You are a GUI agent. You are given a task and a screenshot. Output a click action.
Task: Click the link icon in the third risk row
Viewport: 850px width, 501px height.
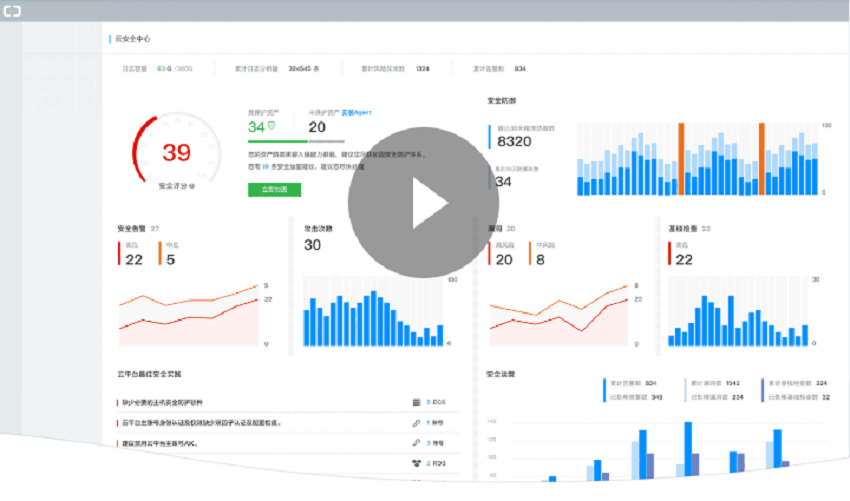tap(416, 443)
